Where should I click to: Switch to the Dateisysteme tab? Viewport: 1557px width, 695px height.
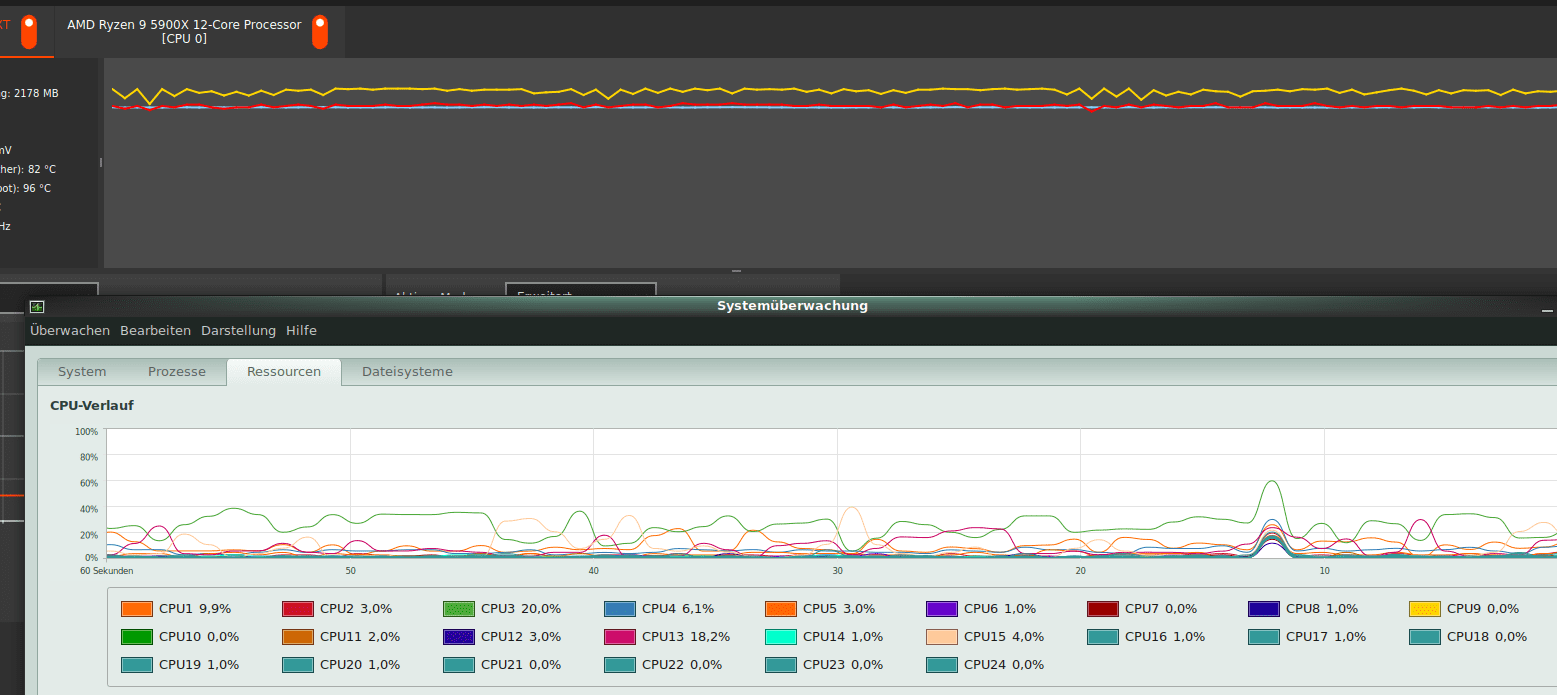click(407, 372)
